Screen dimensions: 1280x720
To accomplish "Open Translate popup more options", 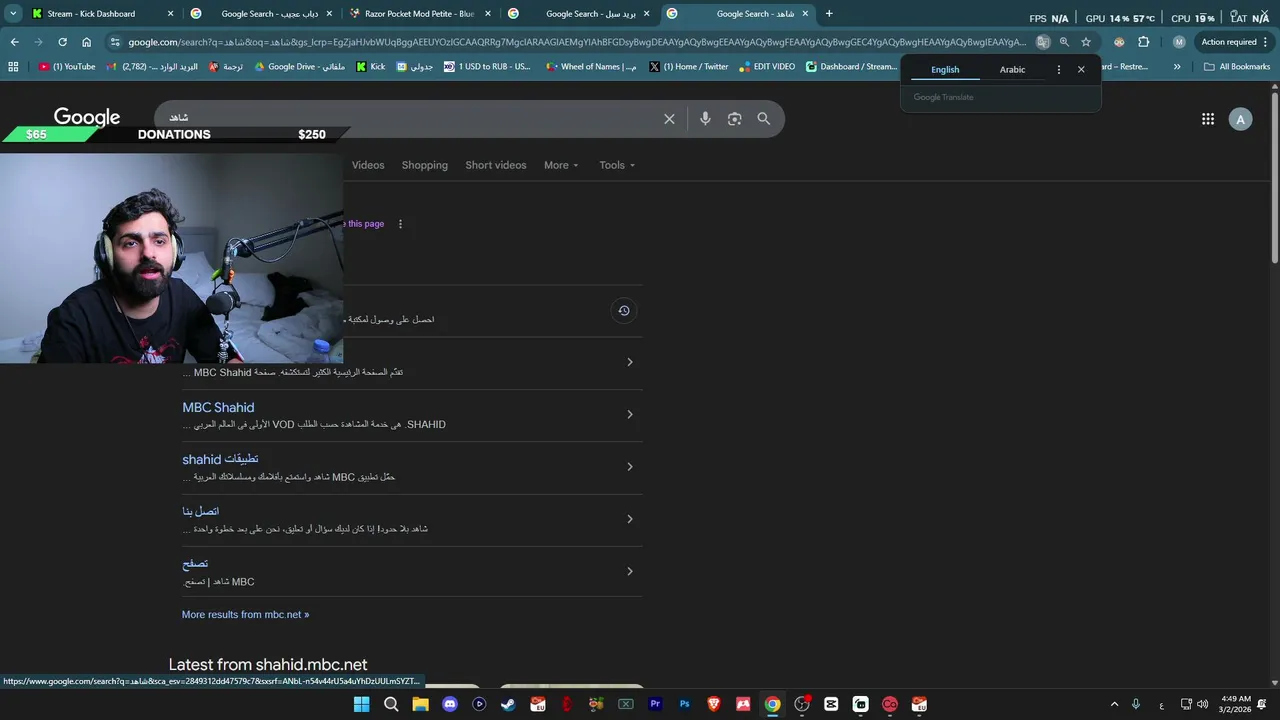I will pyautogui.click(x=1058, y=70).
